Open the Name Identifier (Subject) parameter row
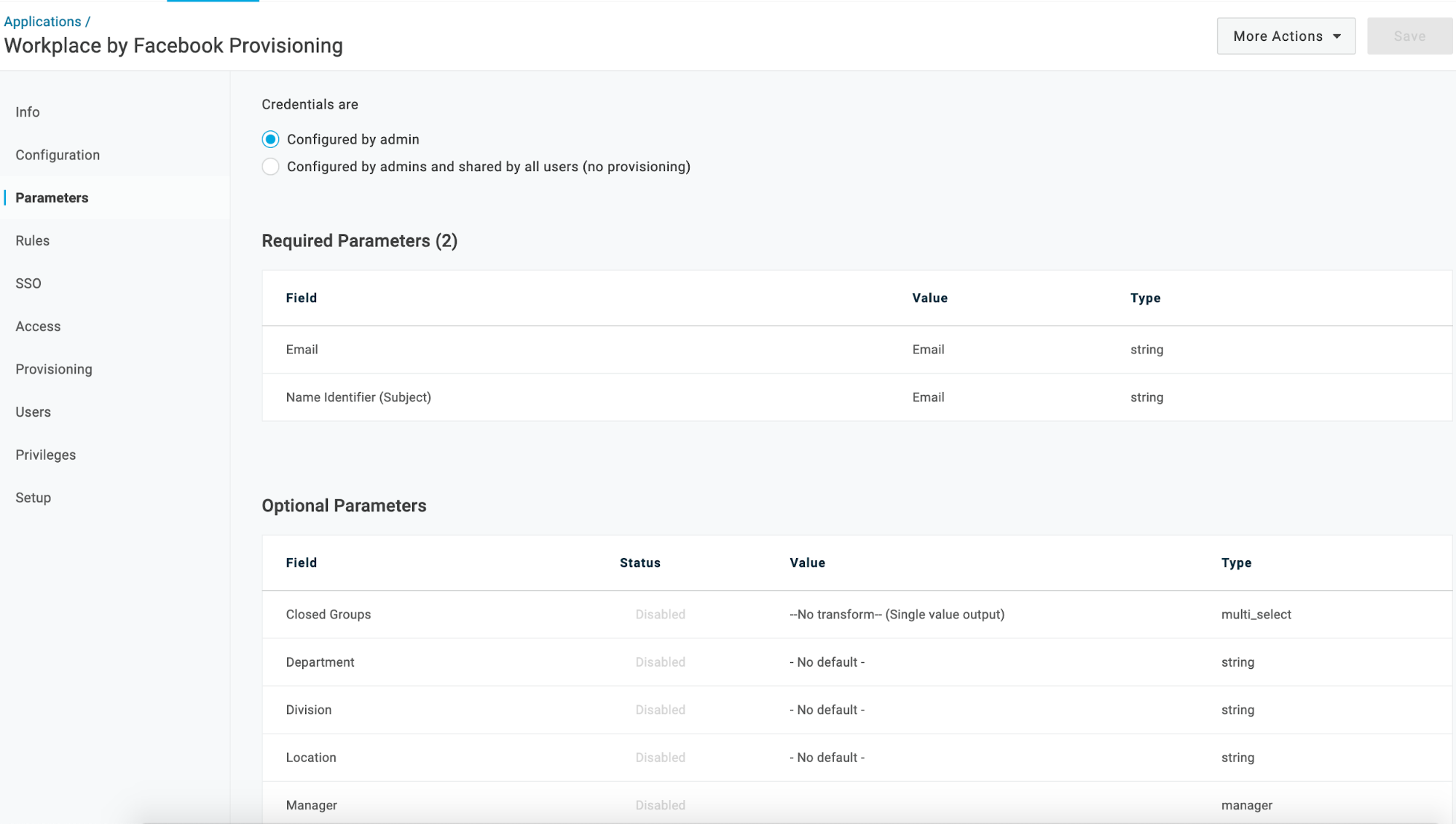The image size is (1456, 824). point(857,398)
